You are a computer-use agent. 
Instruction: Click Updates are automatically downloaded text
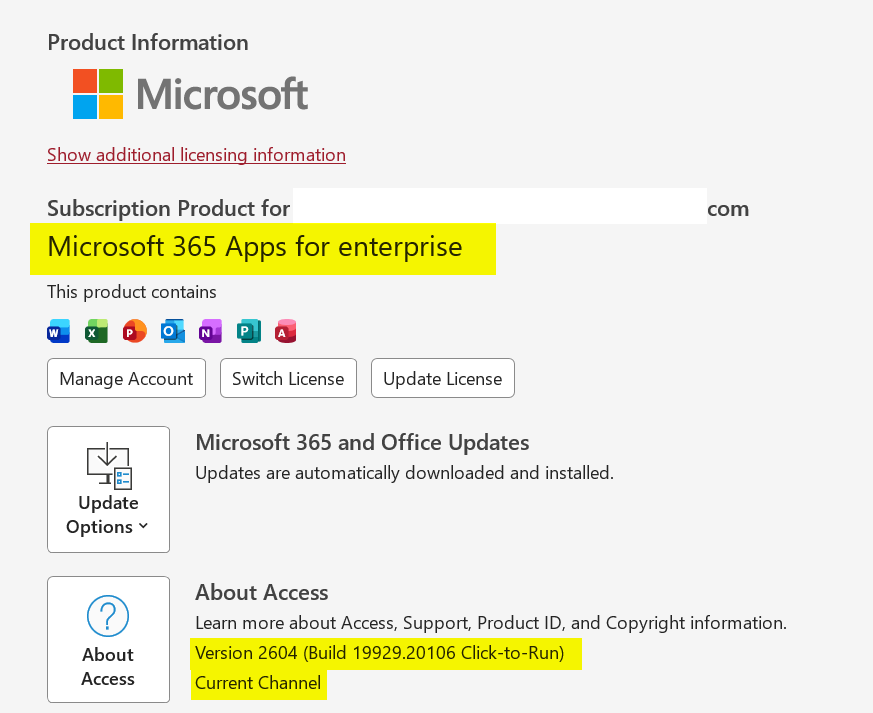tap(404, 473)
